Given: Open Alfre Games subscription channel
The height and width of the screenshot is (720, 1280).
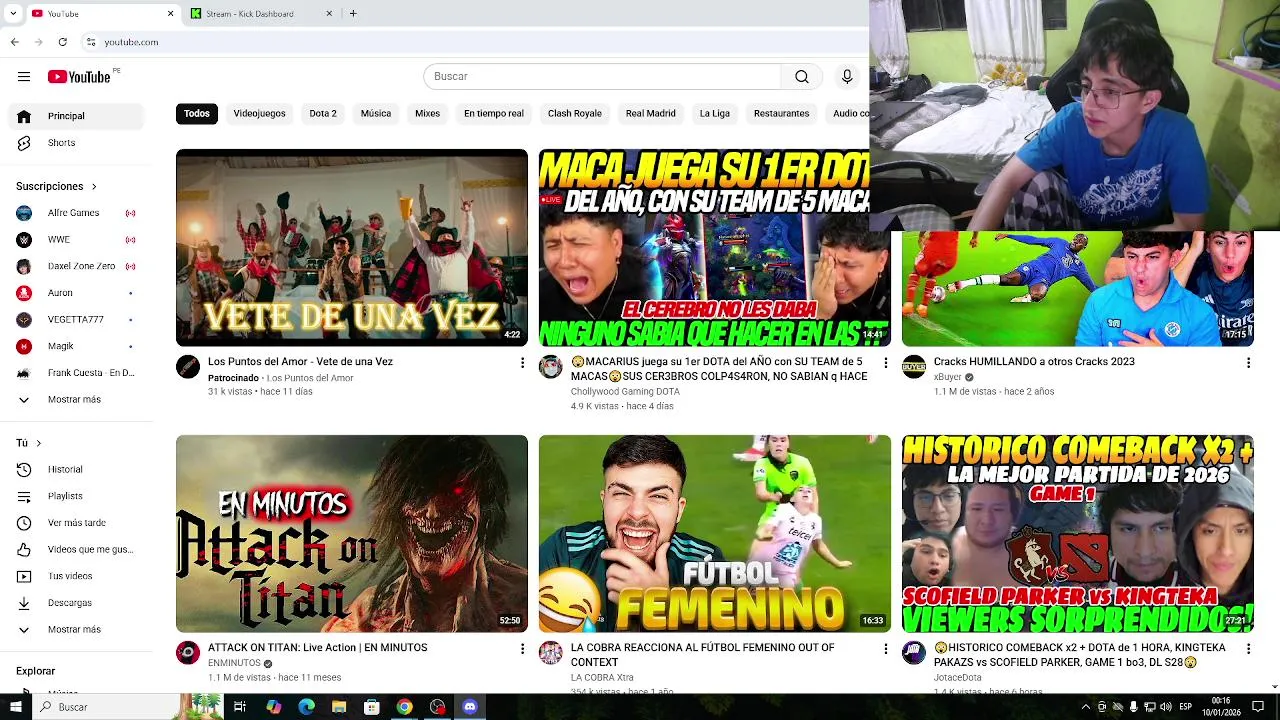Looking at the screenshot, I should [76, 213].
